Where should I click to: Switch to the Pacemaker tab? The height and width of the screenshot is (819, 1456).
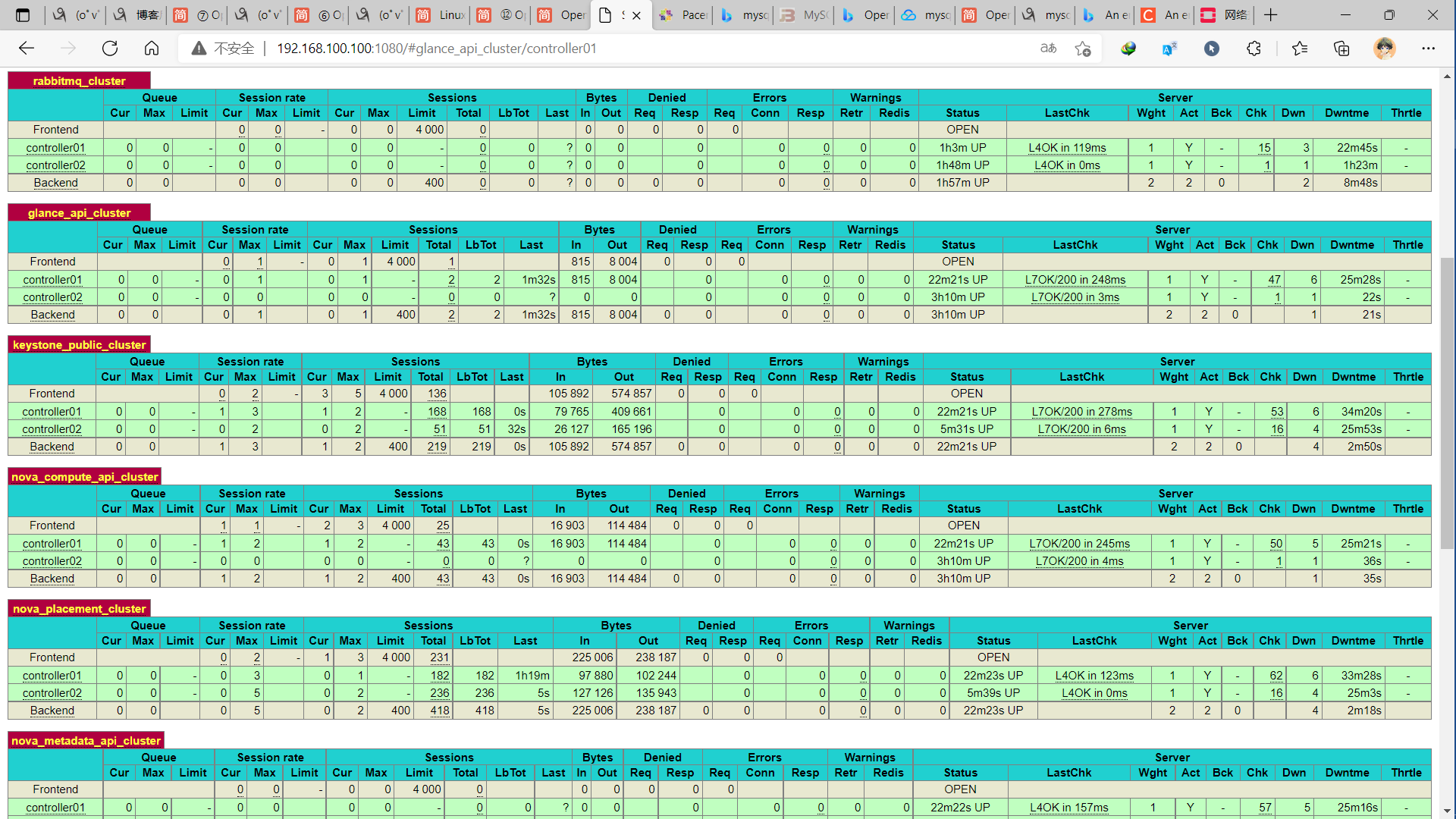pos(682,14)
